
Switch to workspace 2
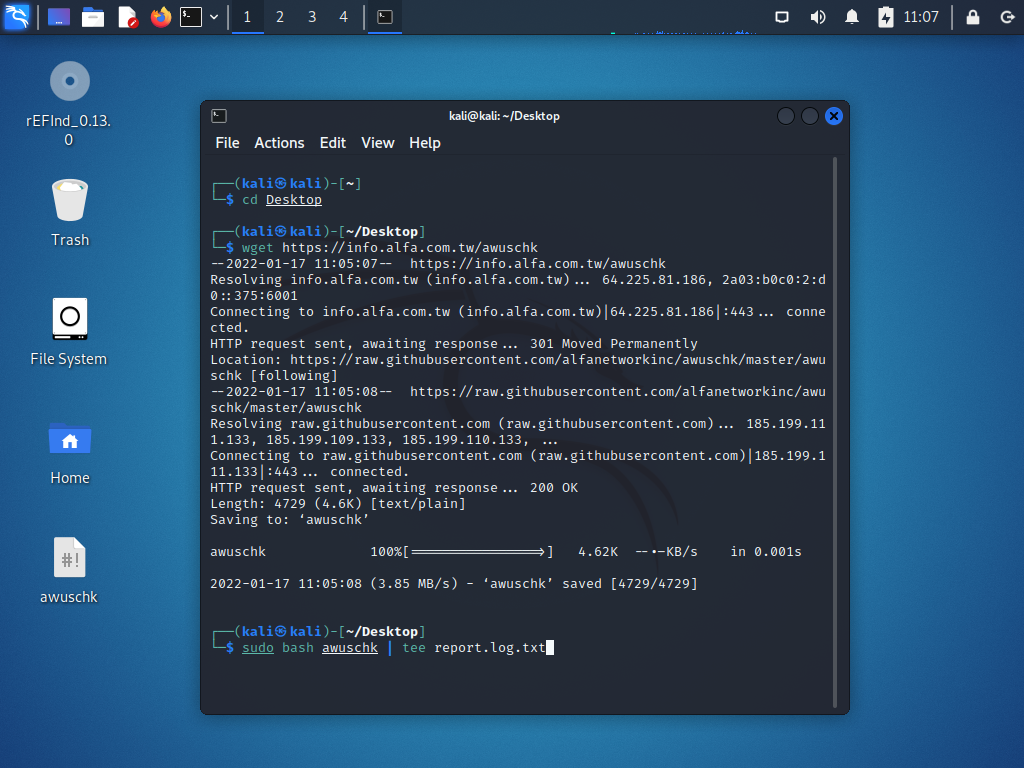click(x=280, y=17)
